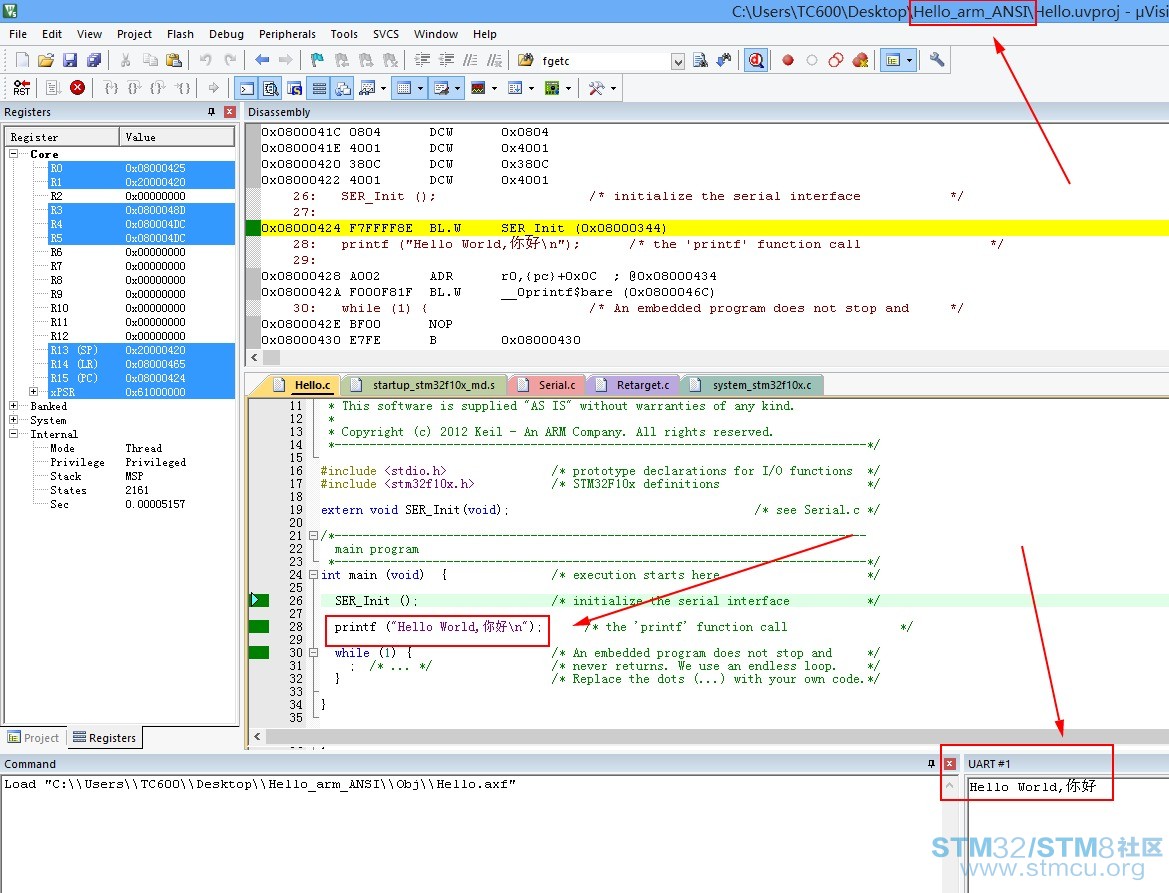Expand the xPSR register node
The height and width of the screenshot is (893, 1169).
[x=34, y=391]
